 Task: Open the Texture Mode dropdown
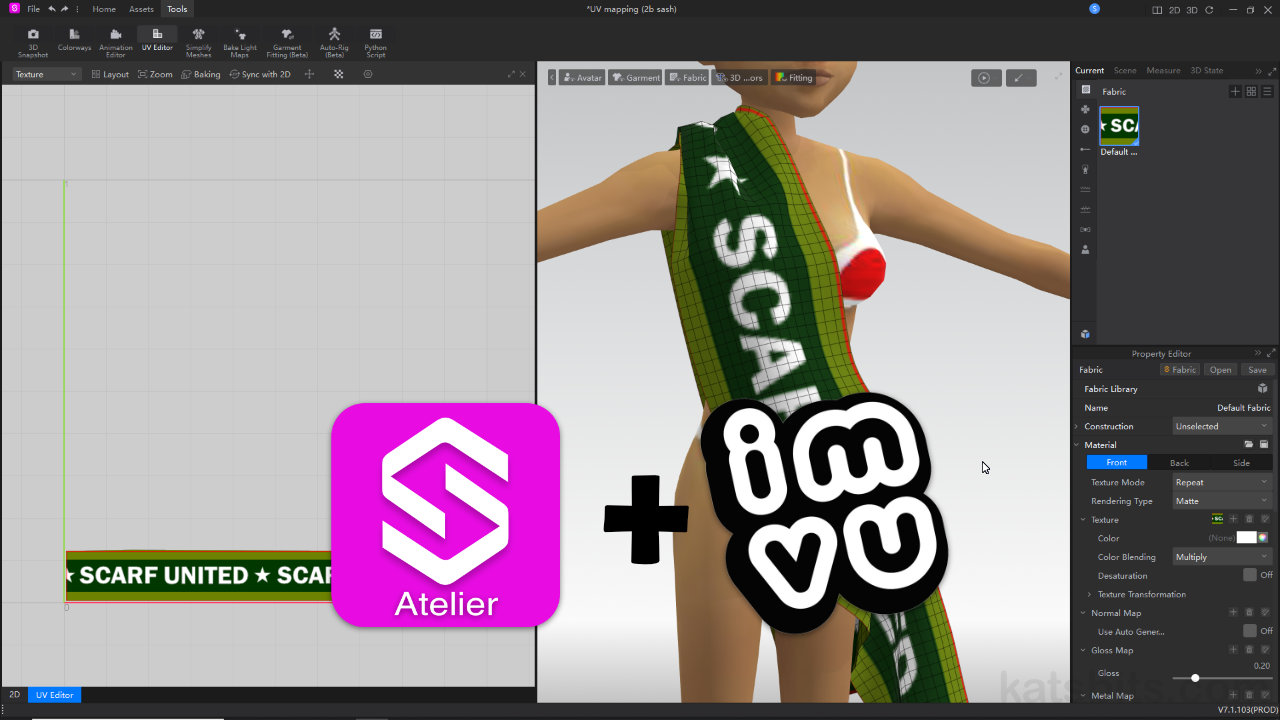1221,482
